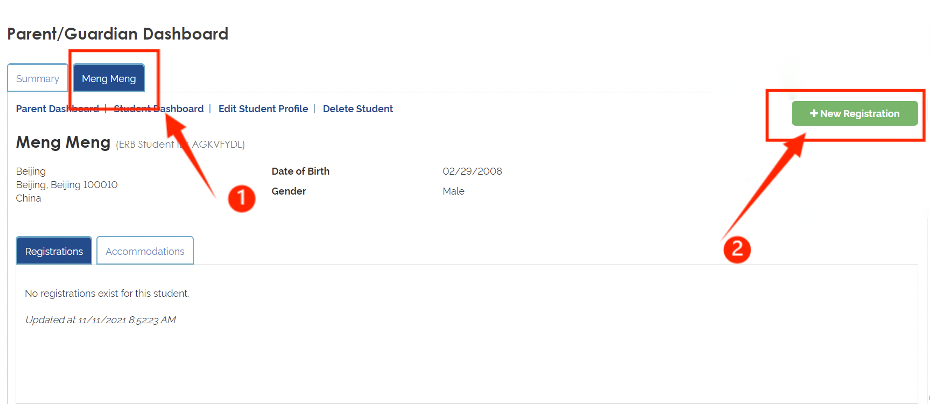This screenshot has width=930, height=407.
Task: Click the large Meng Meng name heading
Action: coord(63,143)
